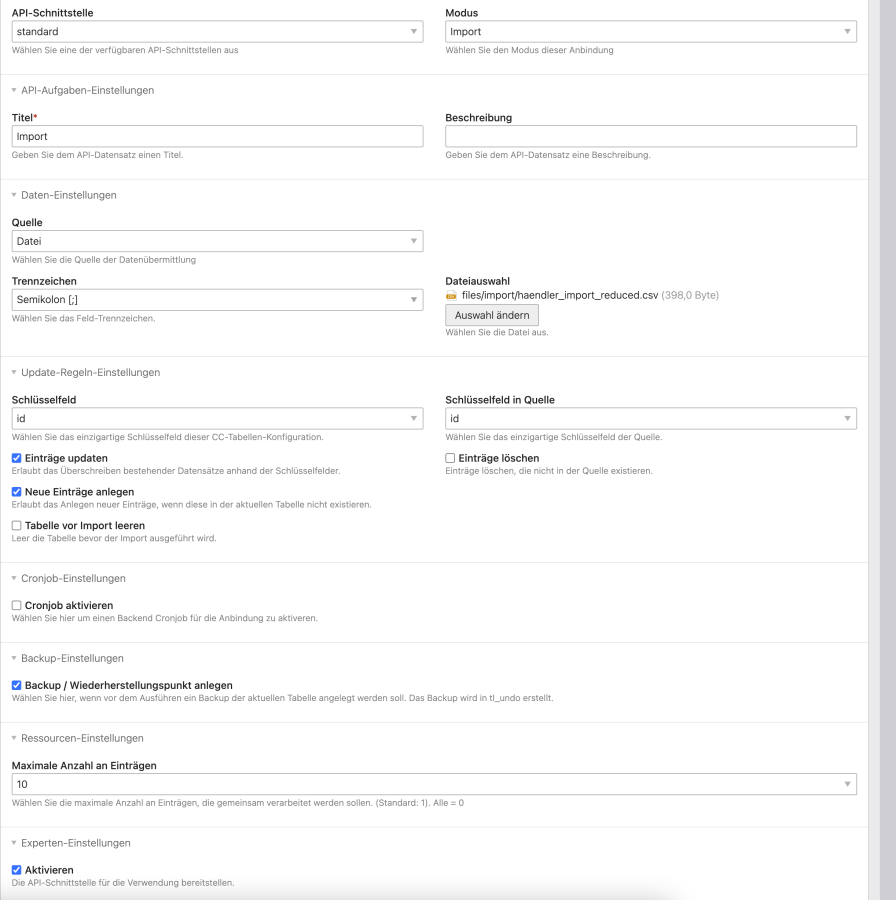Uncheck Neue Einträge anlegen

tap(17, 492)
